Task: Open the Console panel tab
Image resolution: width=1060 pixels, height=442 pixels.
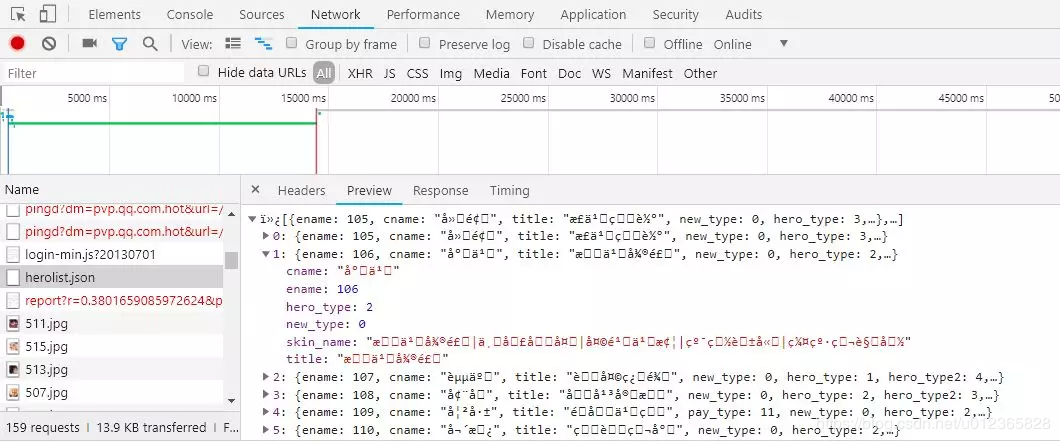Action: 190,14
